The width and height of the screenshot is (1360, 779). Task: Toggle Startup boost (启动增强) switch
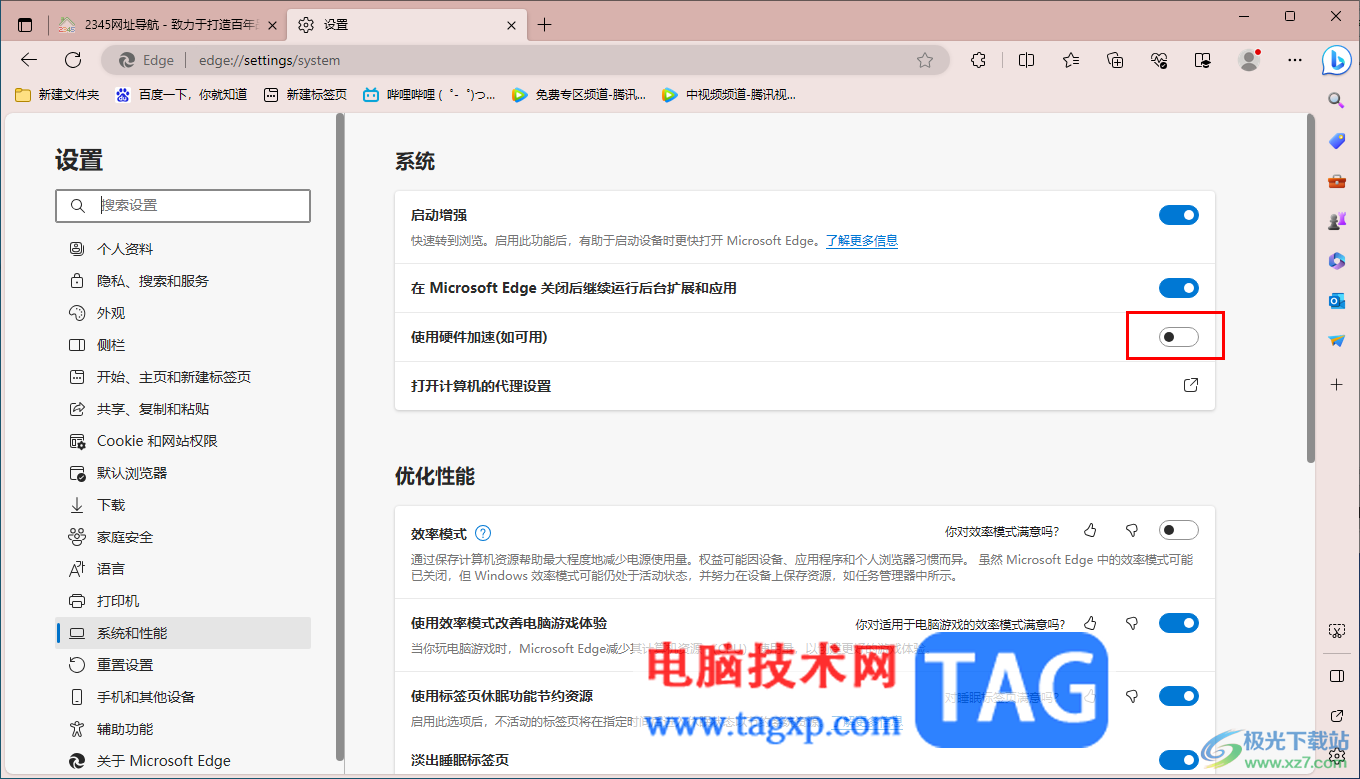click(x=1179, y=215)
